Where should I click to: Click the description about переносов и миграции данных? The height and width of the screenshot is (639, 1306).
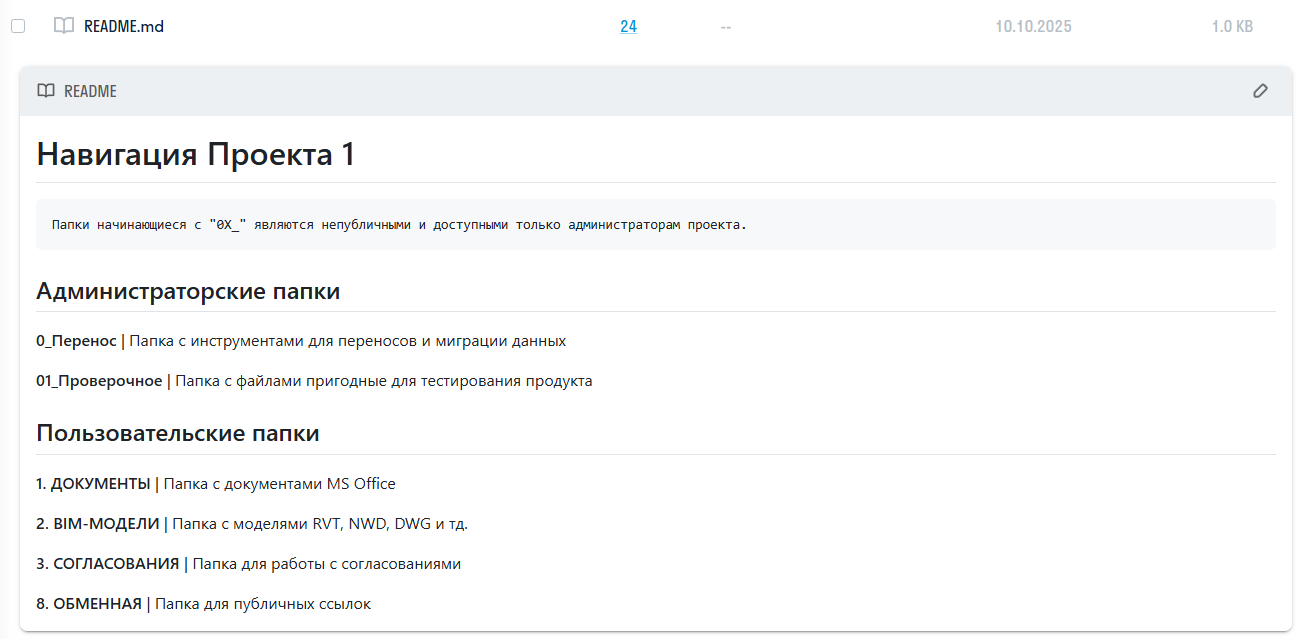(x=348, y=341)
